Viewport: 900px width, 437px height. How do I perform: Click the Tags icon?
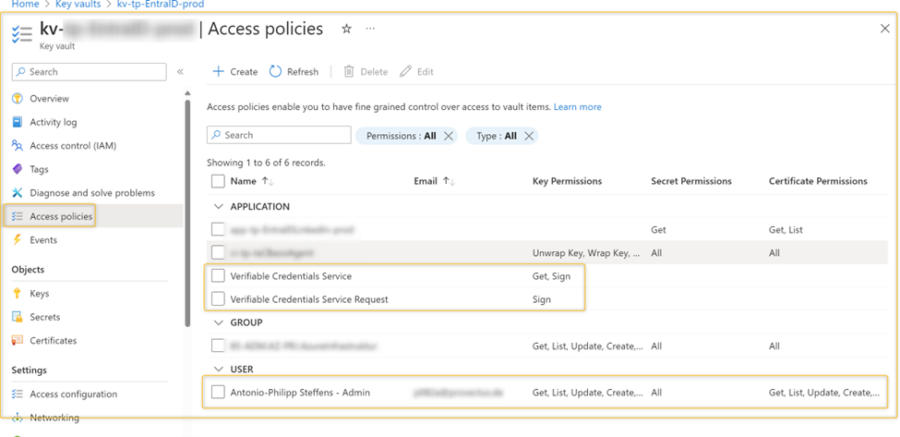point(17,169)
